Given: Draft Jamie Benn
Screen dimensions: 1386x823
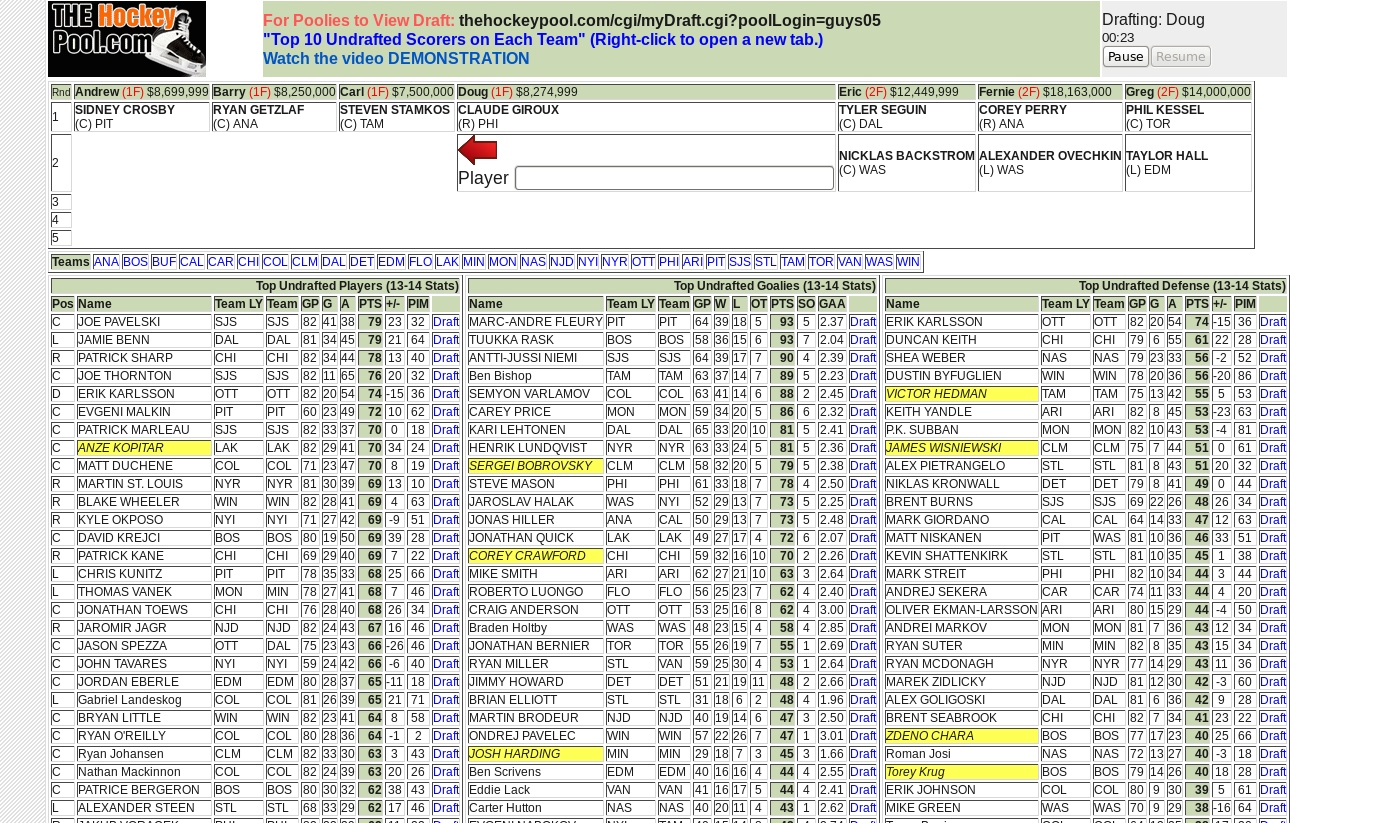Looking at the screenshot, I should coord(446,340).
